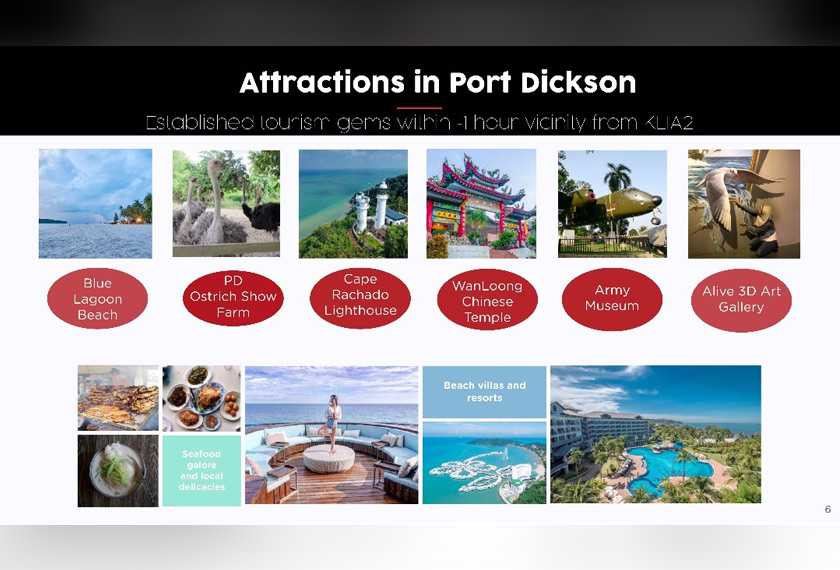Click the Attractions in Port Dickson title
840x570 pixels.
pos(438,82)
